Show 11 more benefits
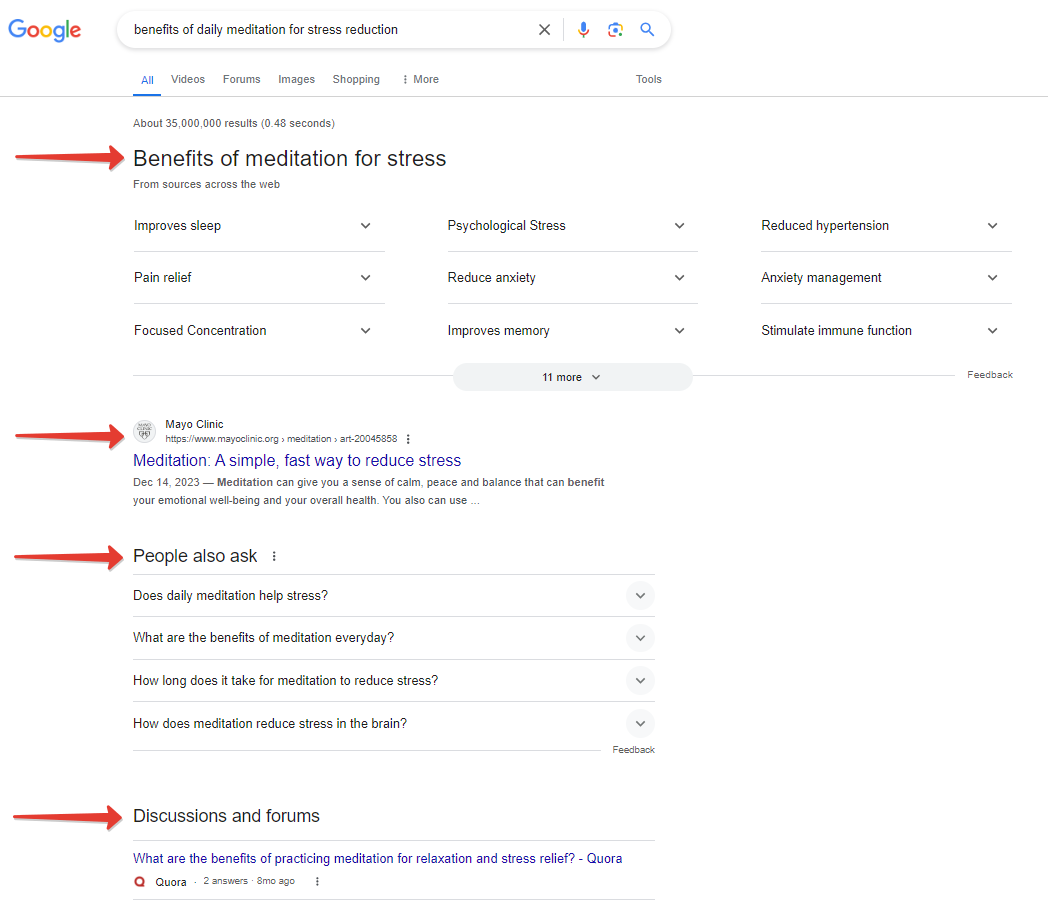The image size is (1048, 901). [x=572, y=377]
